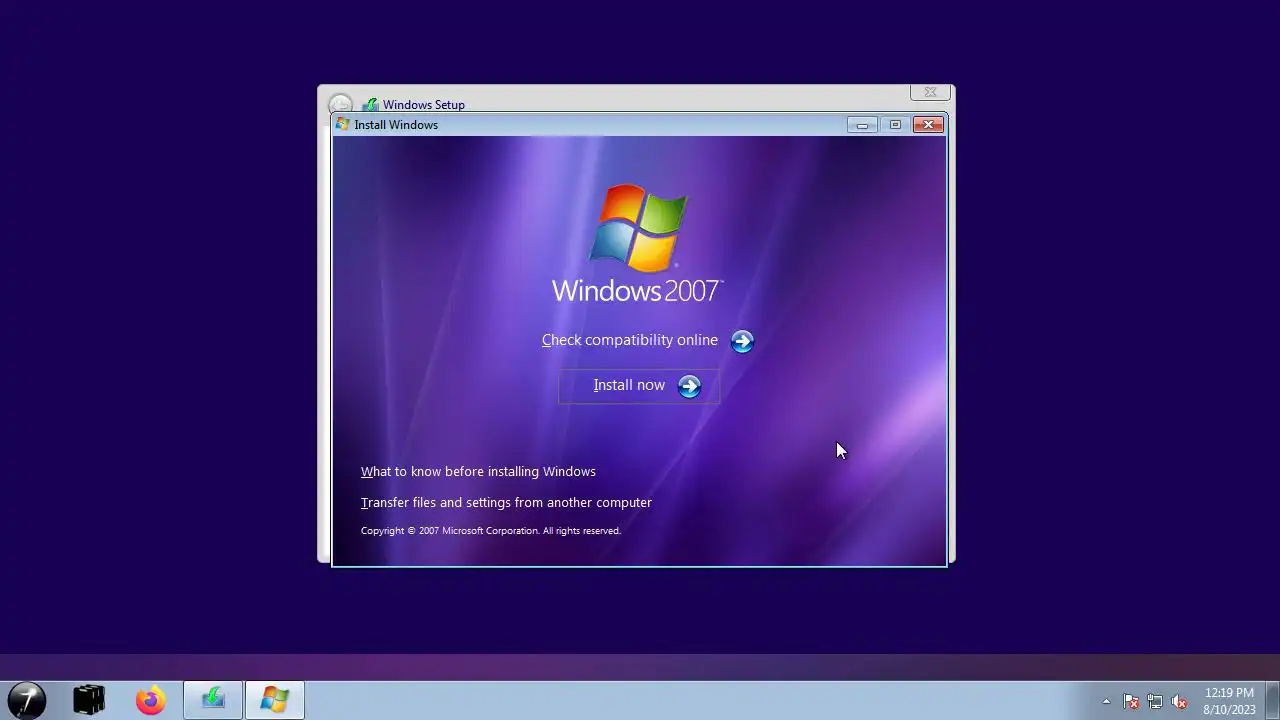Image resolution: width=1280 pixels, height=720 pixels.
Task: Minimize the Install Windows window
Action: point(862,125)
